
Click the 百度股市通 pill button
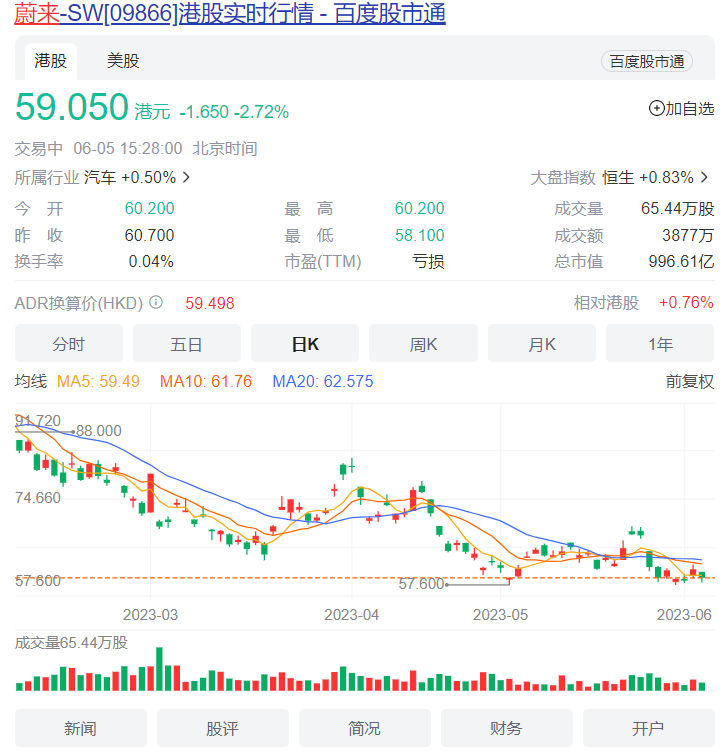(646, 61)
